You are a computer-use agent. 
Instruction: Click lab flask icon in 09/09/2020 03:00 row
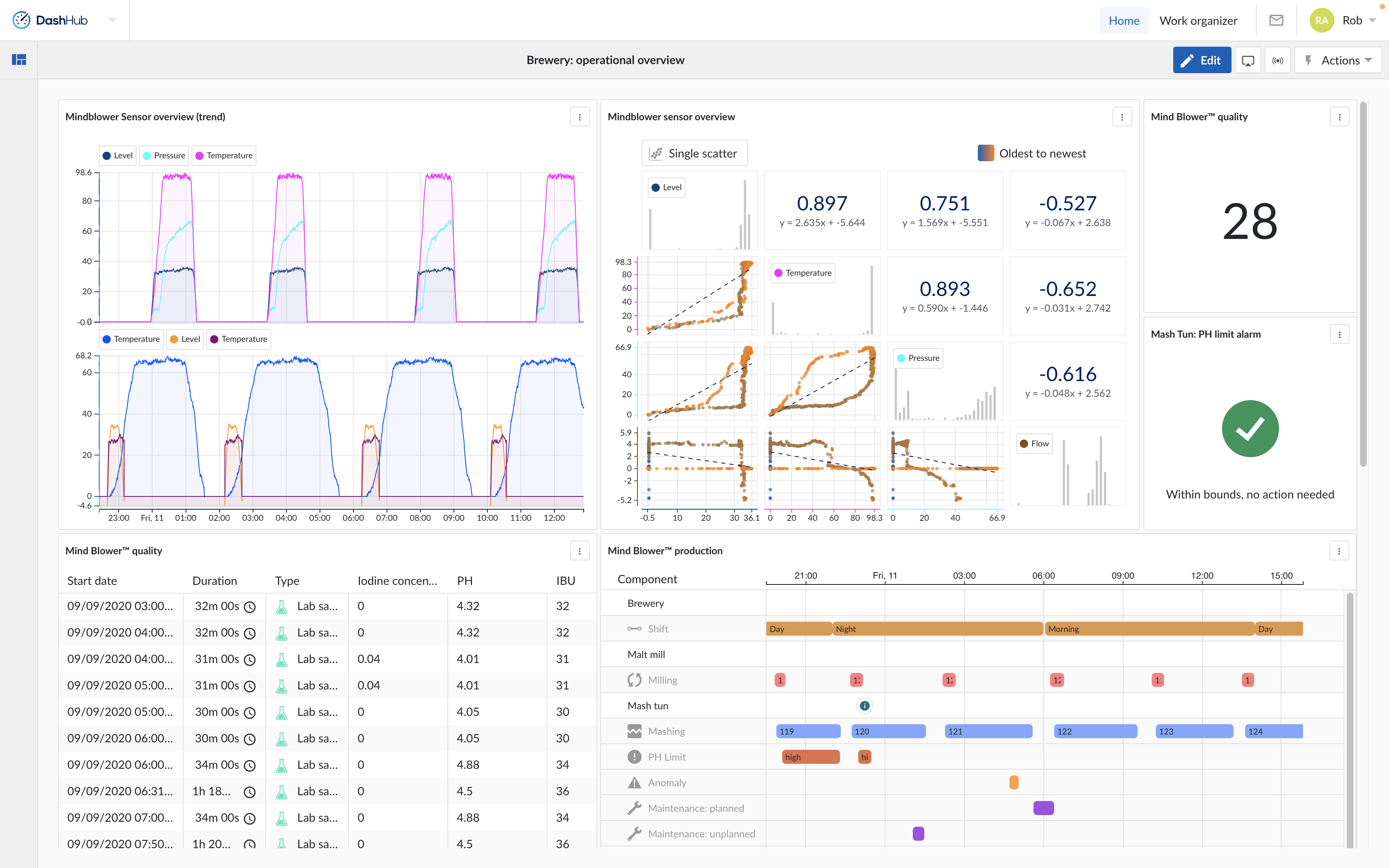[x=281, y=607]
